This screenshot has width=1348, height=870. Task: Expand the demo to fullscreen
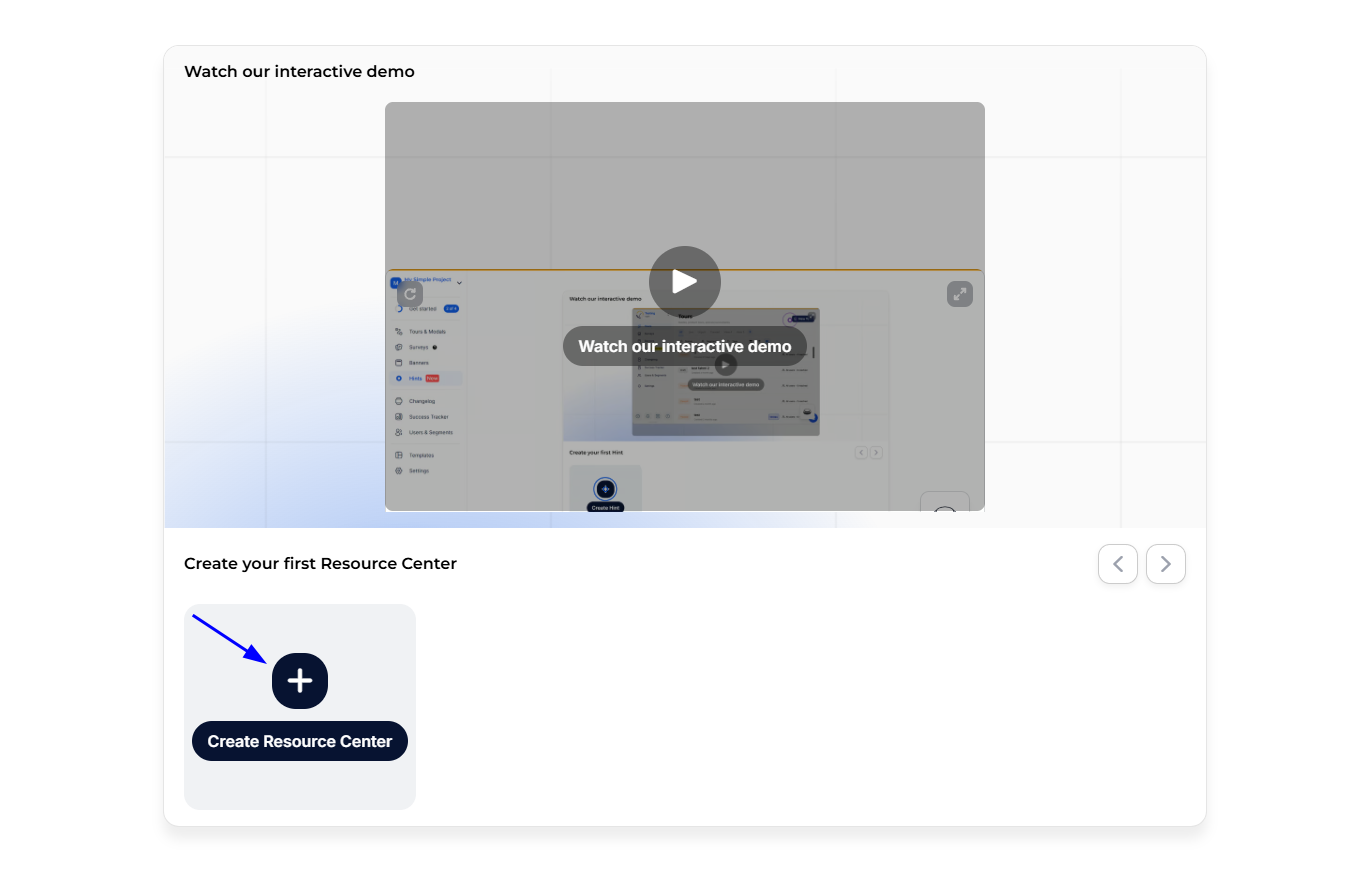click(959, 294)
